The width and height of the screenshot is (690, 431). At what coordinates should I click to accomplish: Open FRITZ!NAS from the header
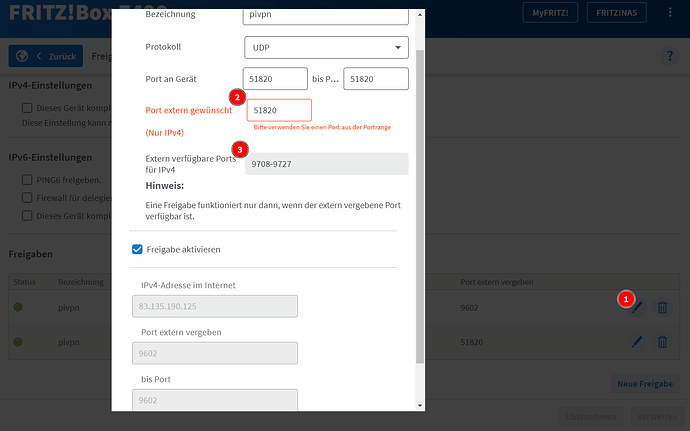pyautogui.click(x=618, y=12)
